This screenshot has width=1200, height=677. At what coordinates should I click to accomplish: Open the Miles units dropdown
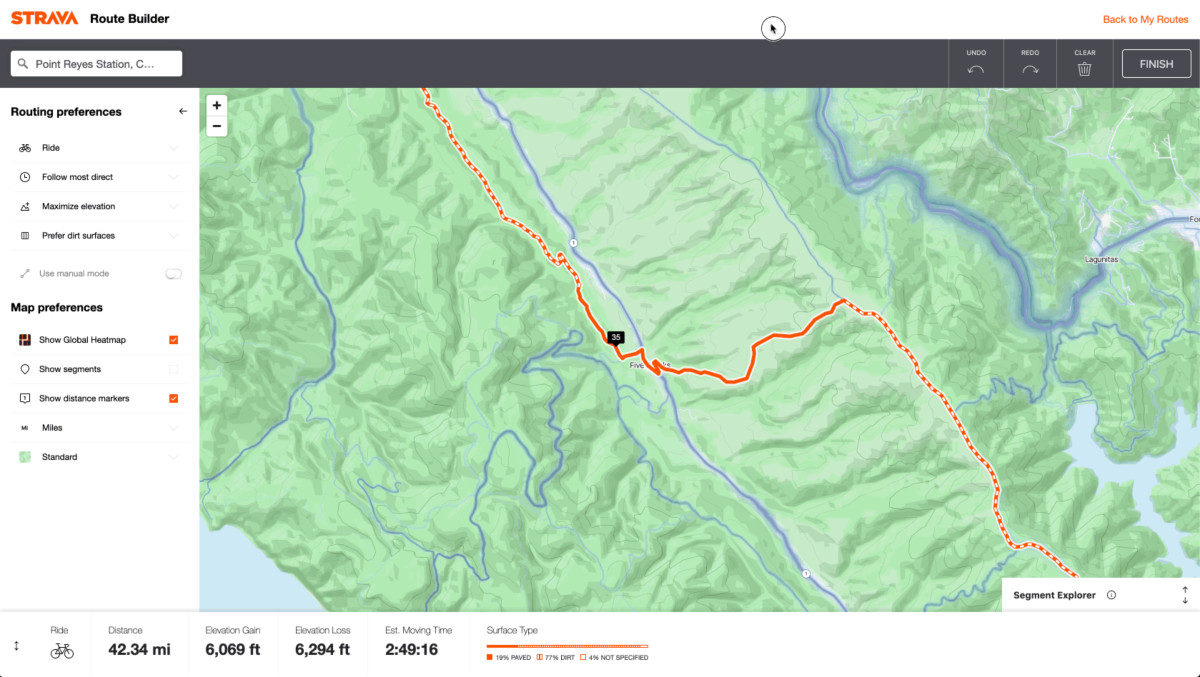pos(97,427)
